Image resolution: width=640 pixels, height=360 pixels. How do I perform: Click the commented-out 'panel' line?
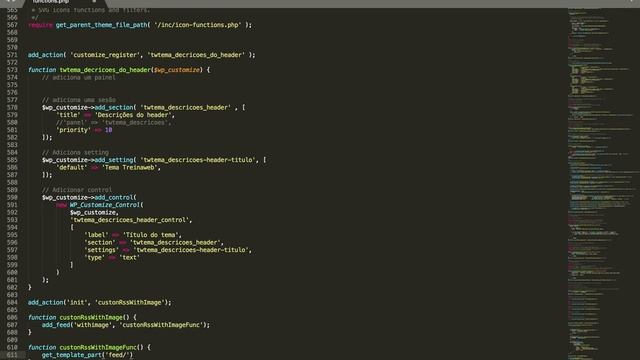pos(113,122)
